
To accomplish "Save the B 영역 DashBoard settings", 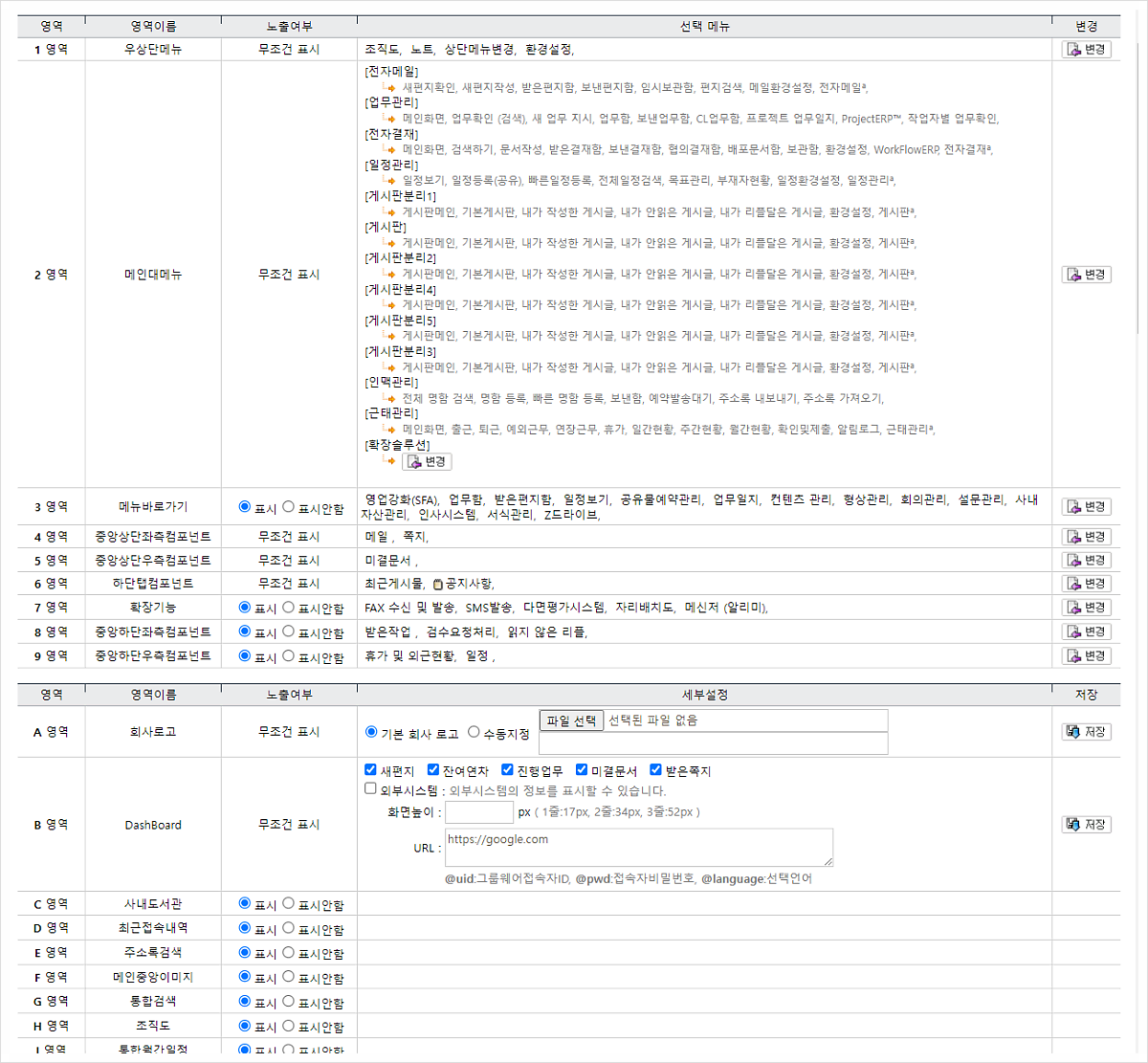I will tap(1087, 825).
